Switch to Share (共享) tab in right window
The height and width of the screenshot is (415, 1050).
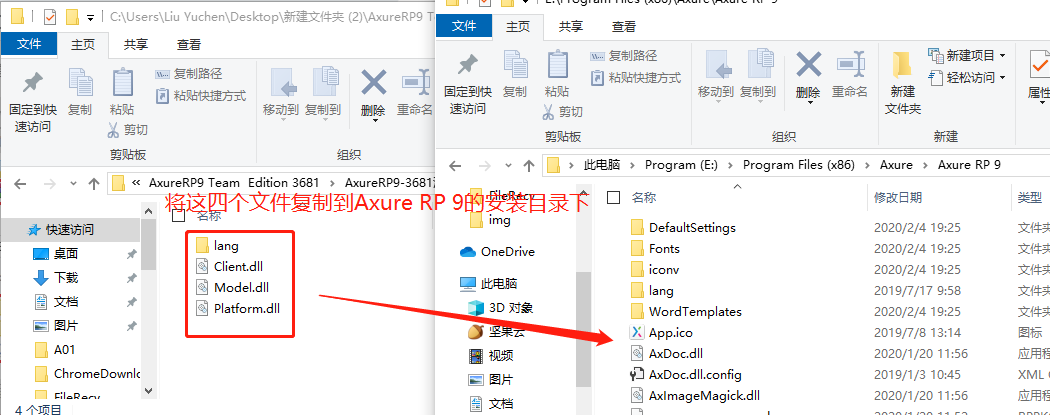(x=571, y=26)
